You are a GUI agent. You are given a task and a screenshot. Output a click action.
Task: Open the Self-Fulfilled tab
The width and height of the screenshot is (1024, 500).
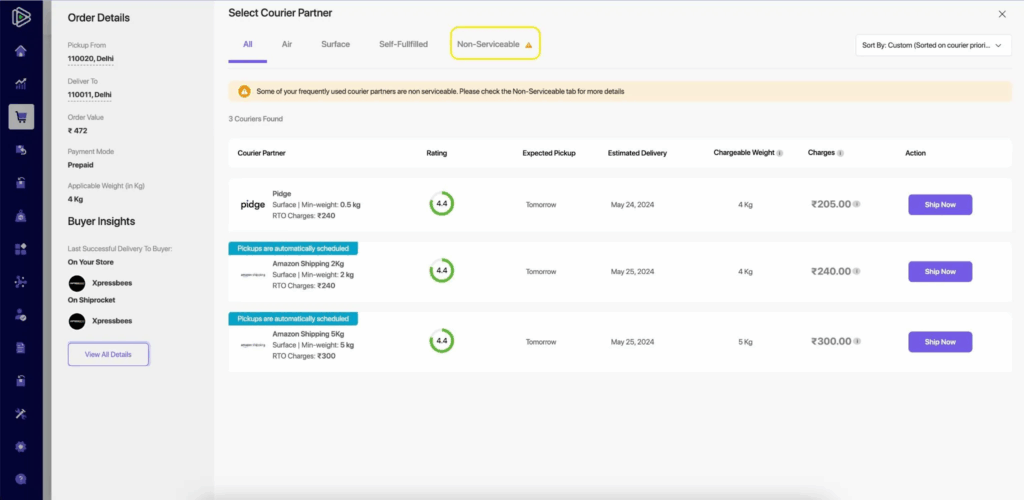[403, 45]
